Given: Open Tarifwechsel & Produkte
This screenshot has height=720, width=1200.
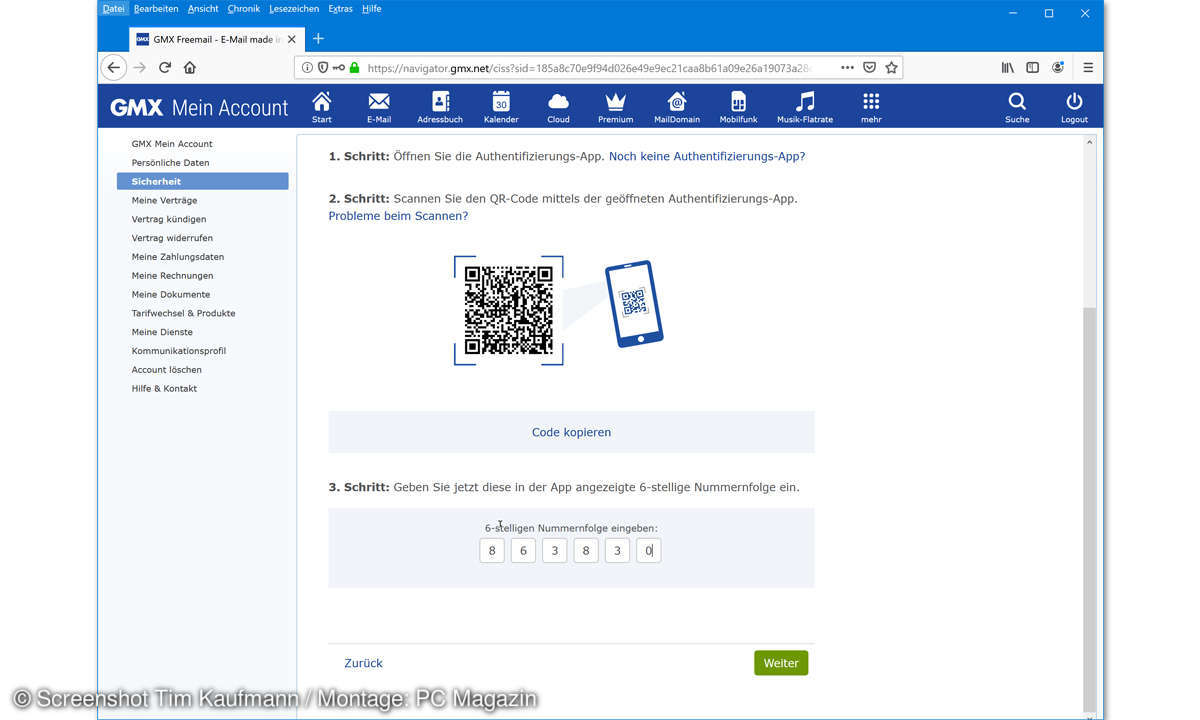Looking at the screenshot, I should click(x=183, y=313).
